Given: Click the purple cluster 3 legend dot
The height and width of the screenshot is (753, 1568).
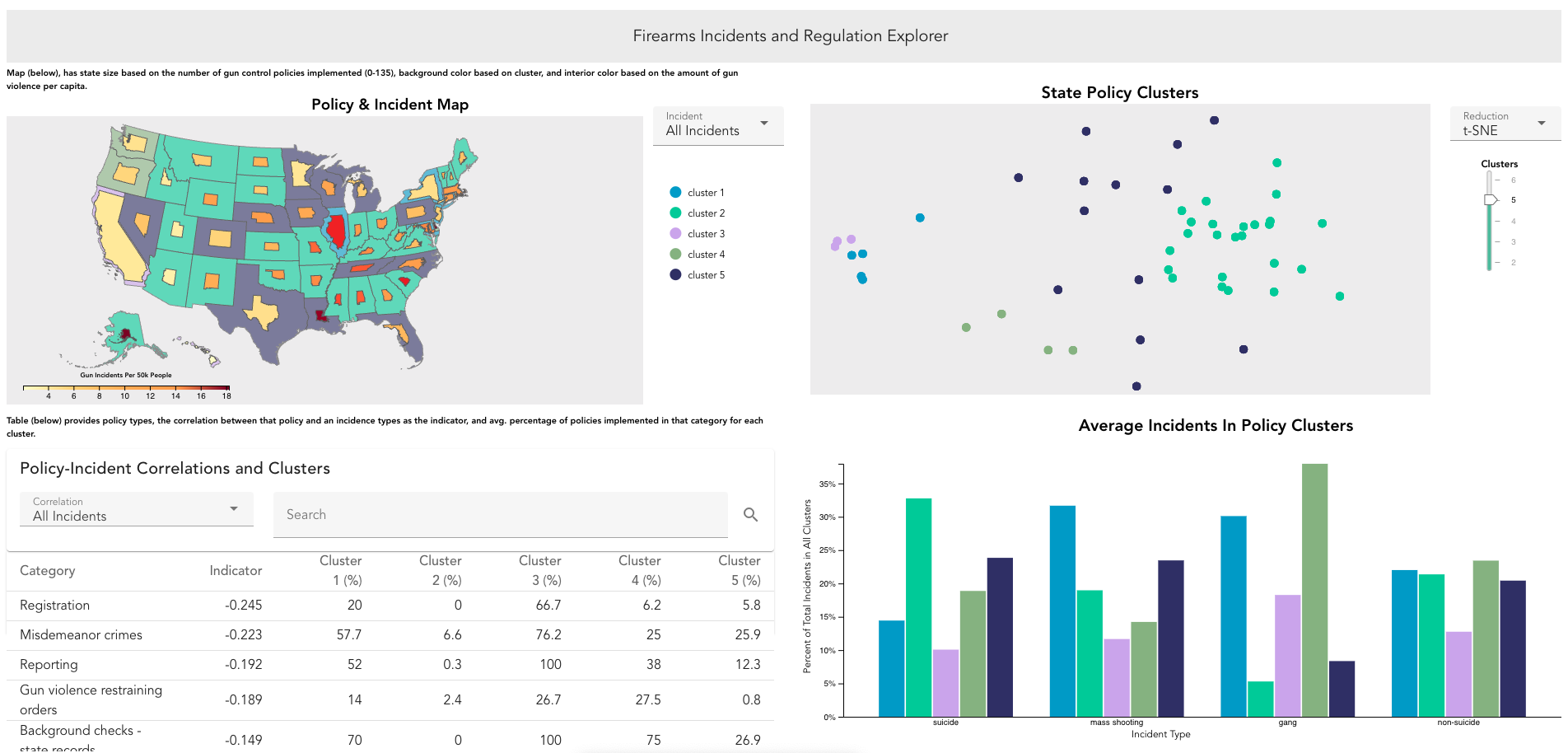Looking at the screenshot, I should 677,233.
